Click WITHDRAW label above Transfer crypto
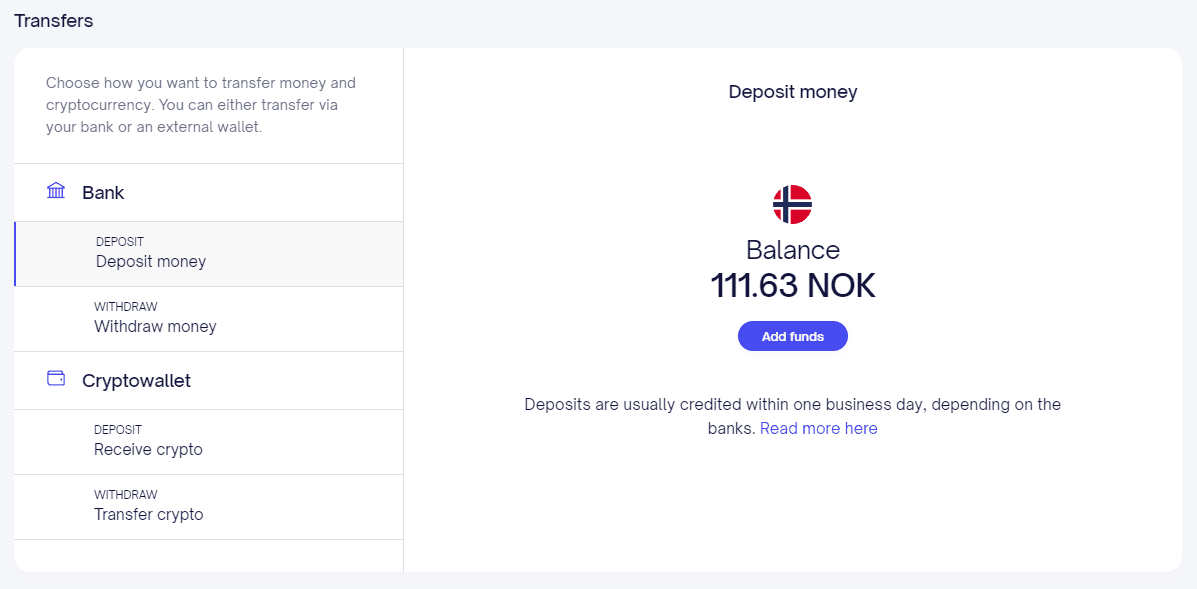The width and height of the screenshot is (1197, 589). (x=125, y=495)
